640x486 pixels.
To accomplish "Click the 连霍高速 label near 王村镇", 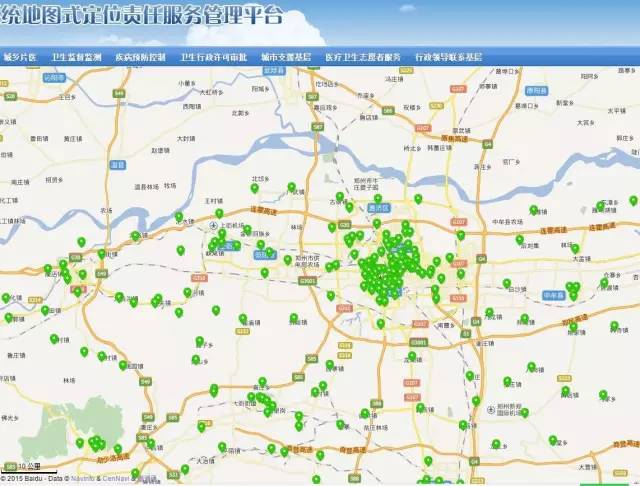I will coord(264,211).
